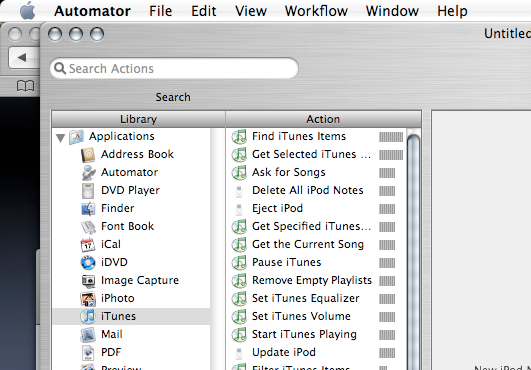Select 'Remove Empty Playlists' action text
531x370 pixels.
pyautogui.click(x=312, y=280)
